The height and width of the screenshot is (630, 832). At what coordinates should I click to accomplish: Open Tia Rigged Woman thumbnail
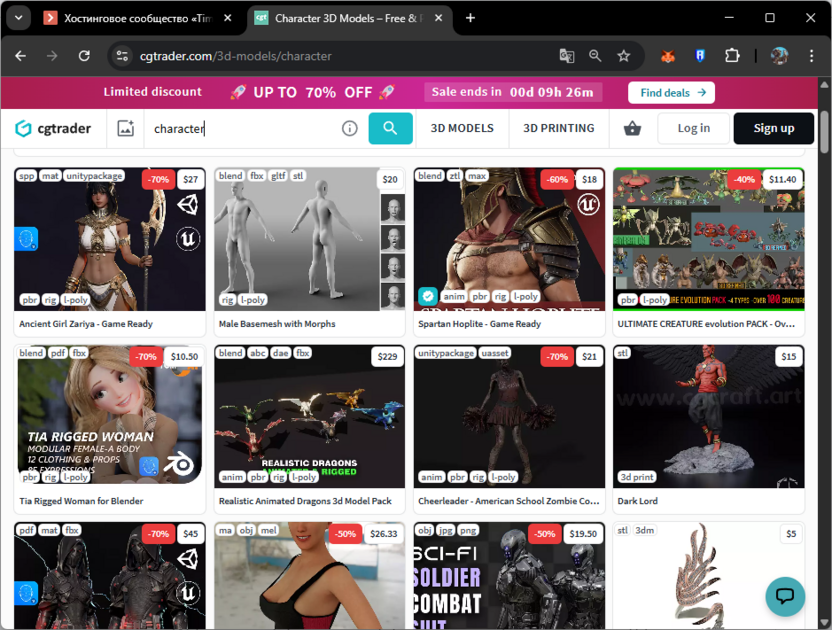(x=110, y=417)
